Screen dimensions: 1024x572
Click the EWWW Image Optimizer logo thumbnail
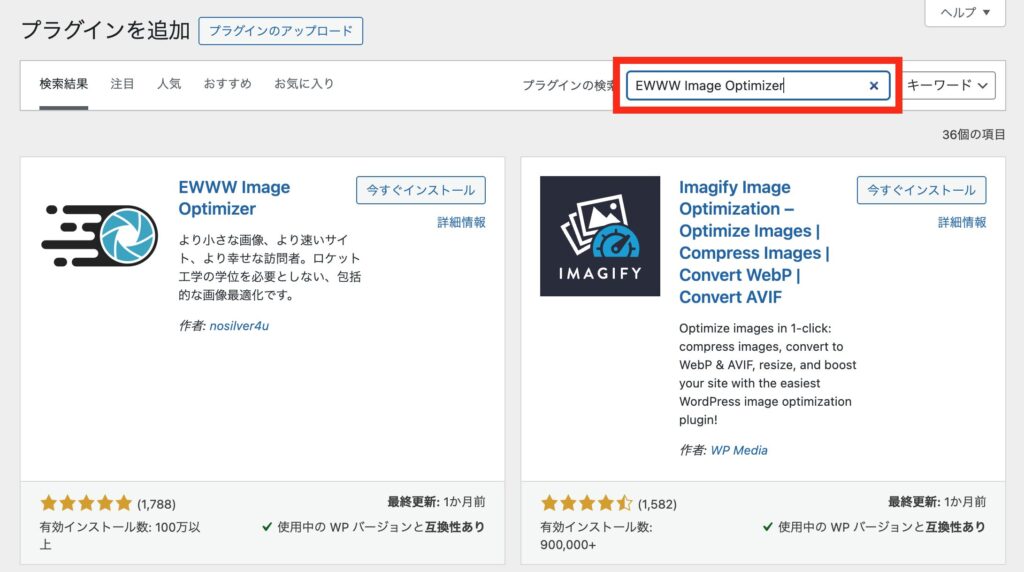[x=99, y=235]
